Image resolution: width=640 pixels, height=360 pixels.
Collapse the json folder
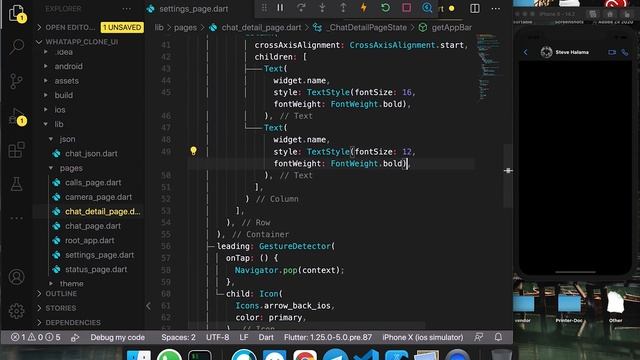point(67,139)
